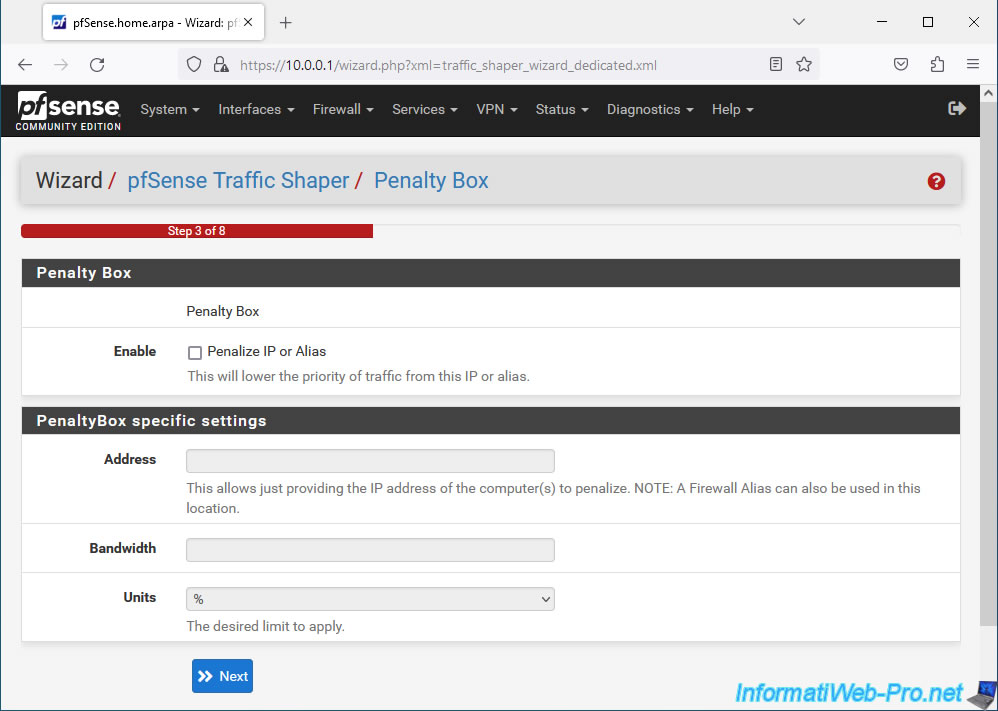Click the Address input field
This screenshot has height=711, width=998.
[370, 461]
